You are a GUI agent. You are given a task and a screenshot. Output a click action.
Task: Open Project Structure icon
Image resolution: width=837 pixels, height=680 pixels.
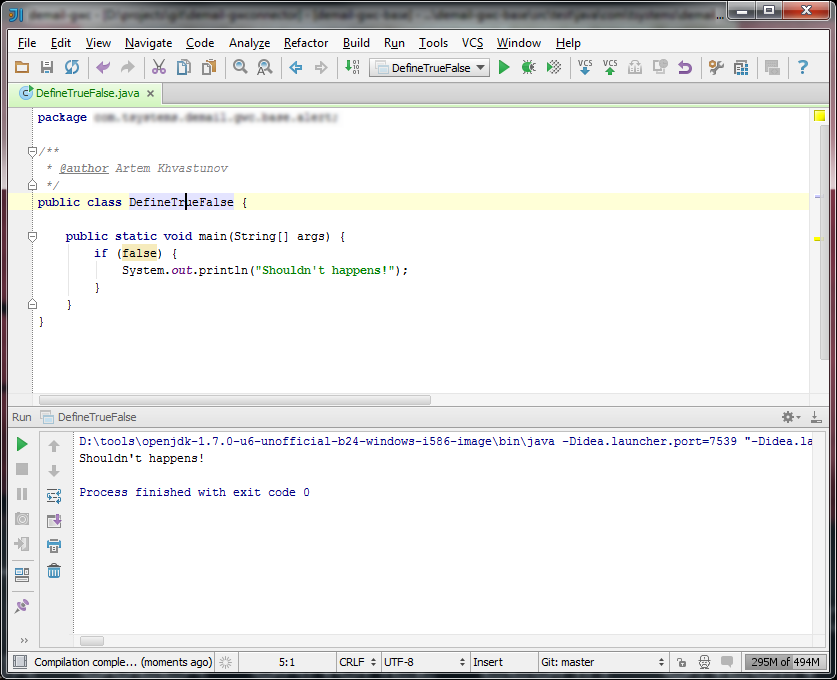[x=741, y=67]
